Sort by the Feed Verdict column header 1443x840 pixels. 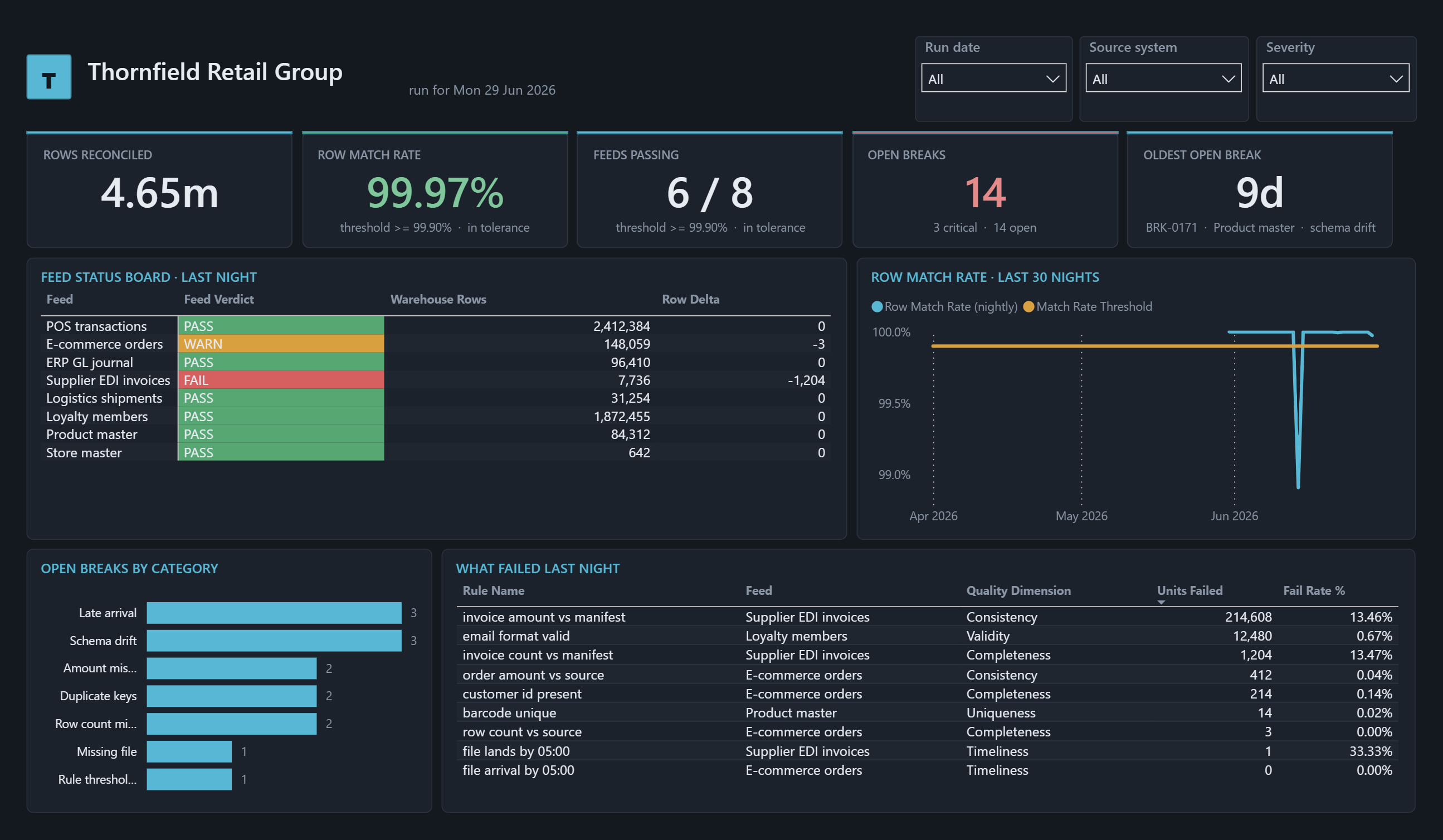coord(218,300)
